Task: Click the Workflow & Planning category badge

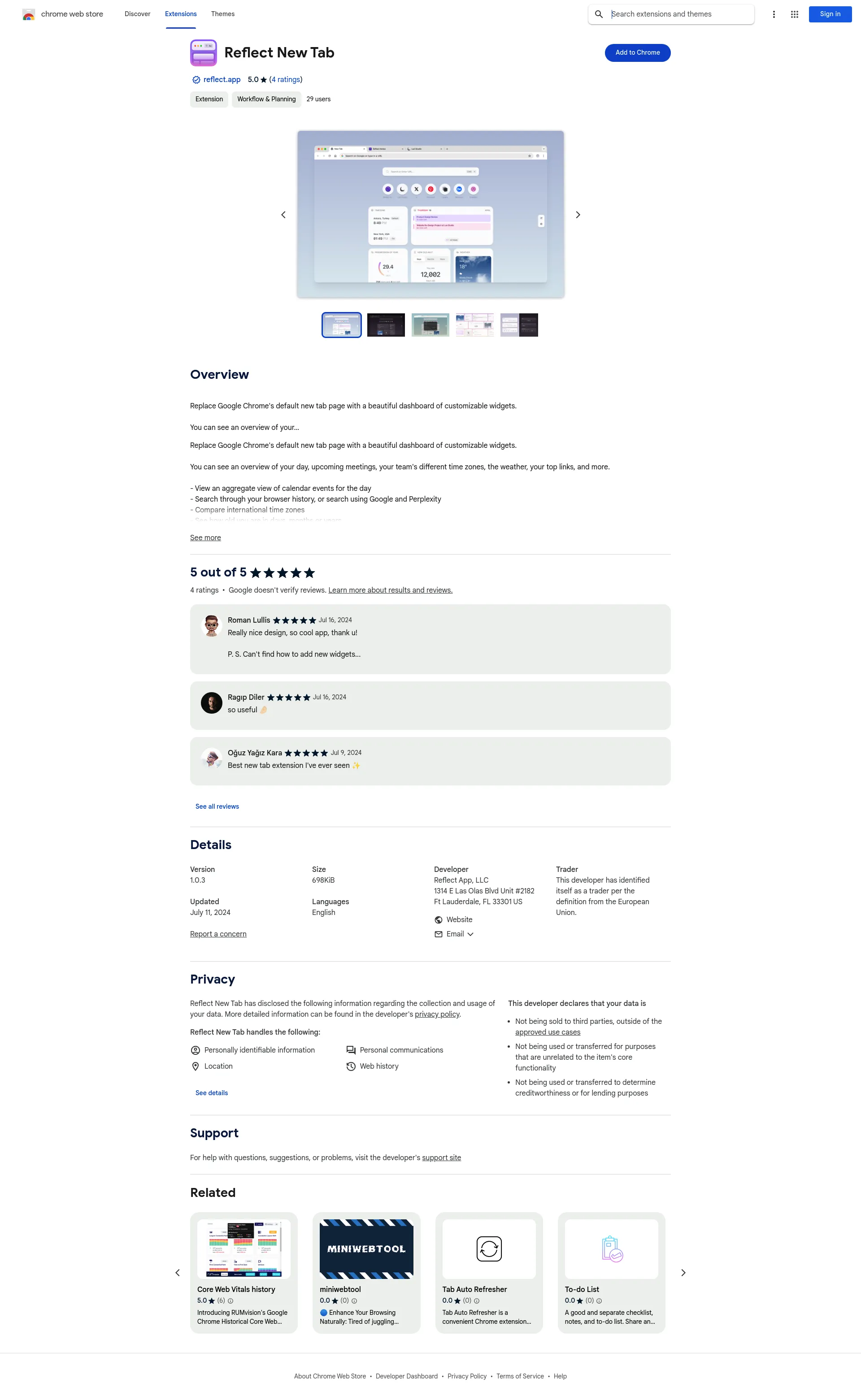Action: 265,99
